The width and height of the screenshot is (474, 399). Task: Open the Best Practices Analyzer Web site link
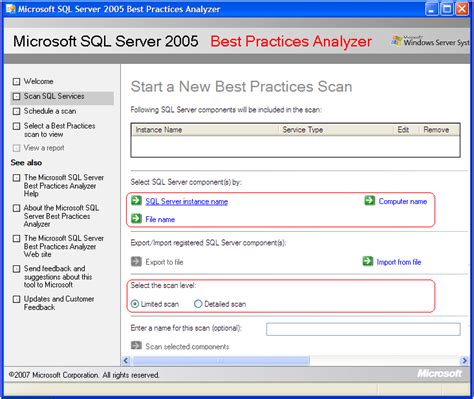coord(63,246)
